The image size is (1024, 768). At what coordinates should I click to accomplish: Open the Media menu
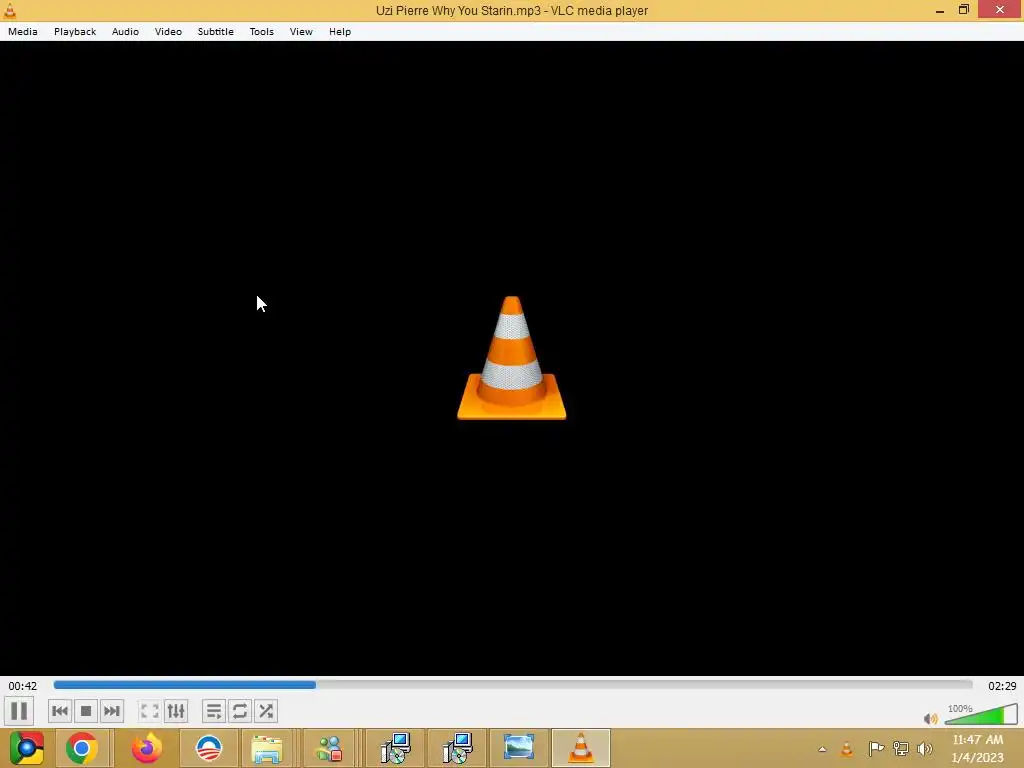(23, 31)
